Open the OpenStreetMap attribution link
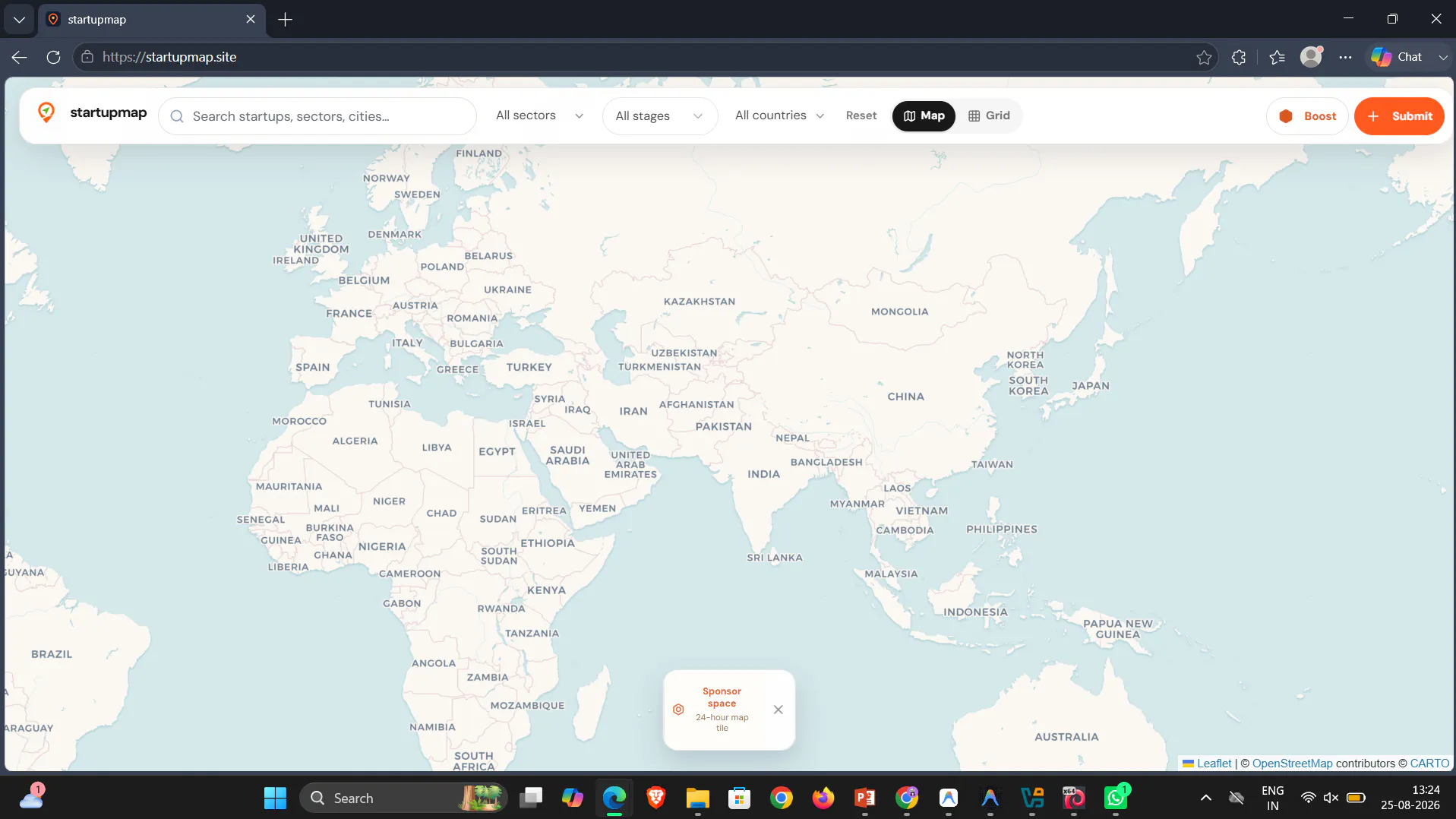The height and width of the screenshot is (819, 1456). click(1292, 764)
